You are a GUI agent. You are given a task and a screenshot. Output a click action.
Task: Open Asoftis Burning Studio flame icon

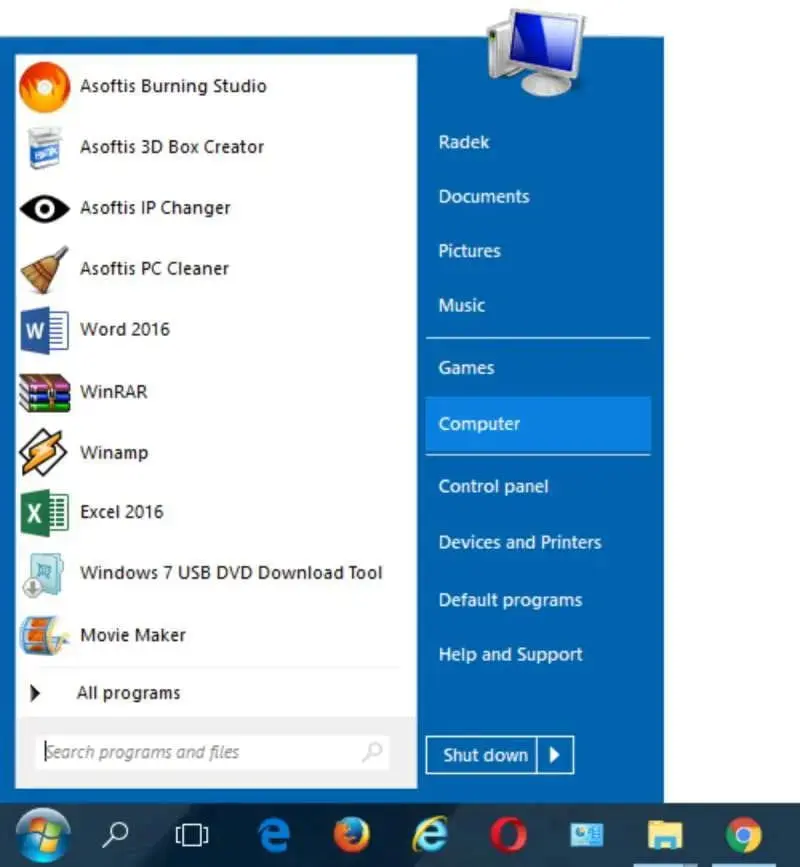point(45,87)
